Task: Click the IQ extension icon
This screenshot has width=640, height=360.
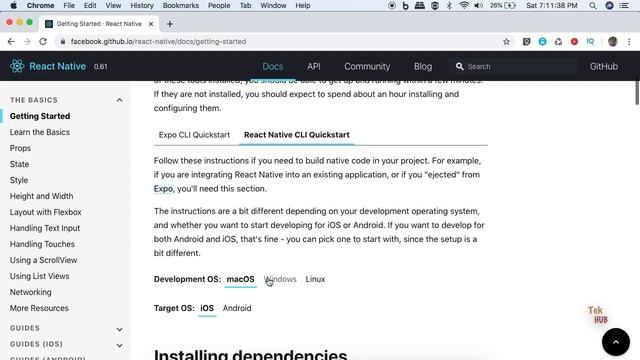Action: (590, 41)
